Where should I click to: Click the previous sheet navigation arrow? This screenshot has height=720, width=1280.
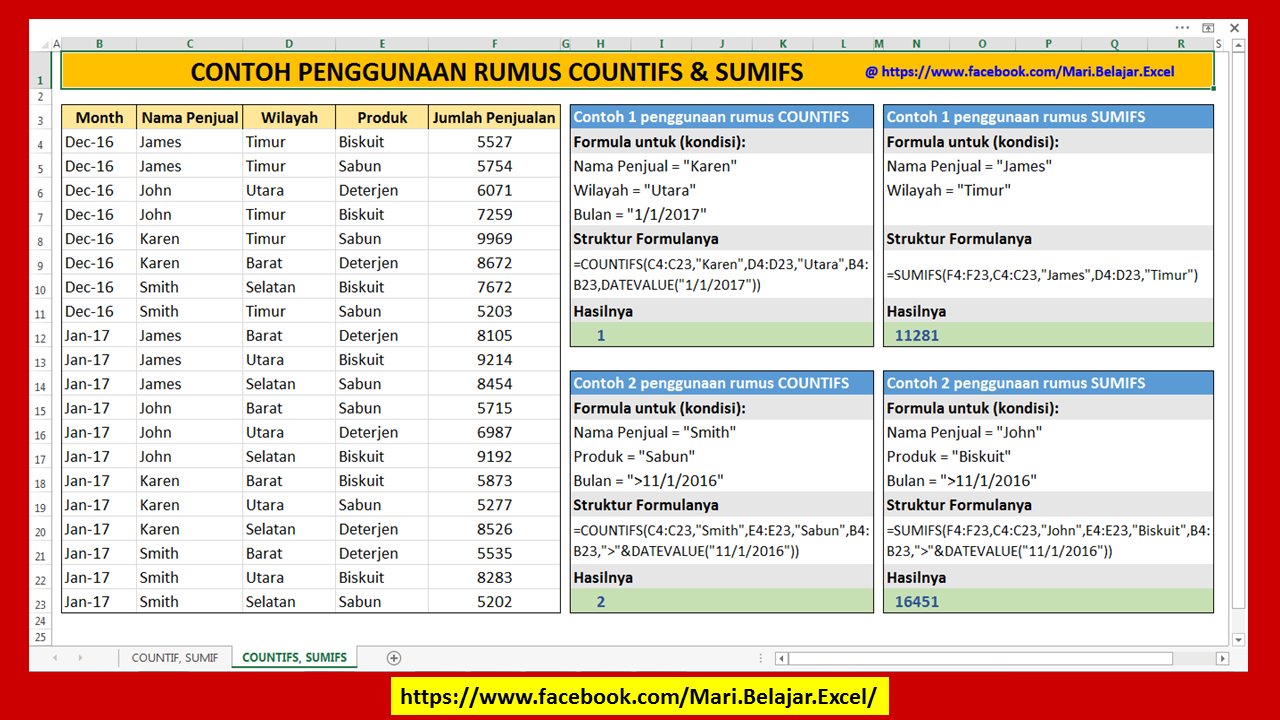coord(55,658)
